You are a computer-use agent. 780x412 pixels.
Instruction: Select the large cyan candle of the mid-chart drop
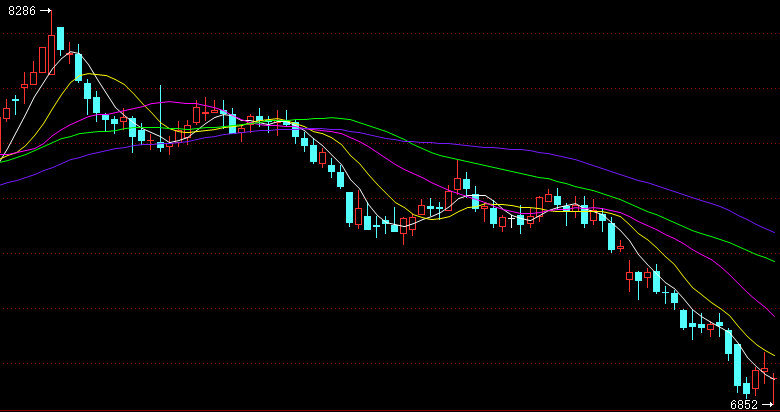(349, 207)
